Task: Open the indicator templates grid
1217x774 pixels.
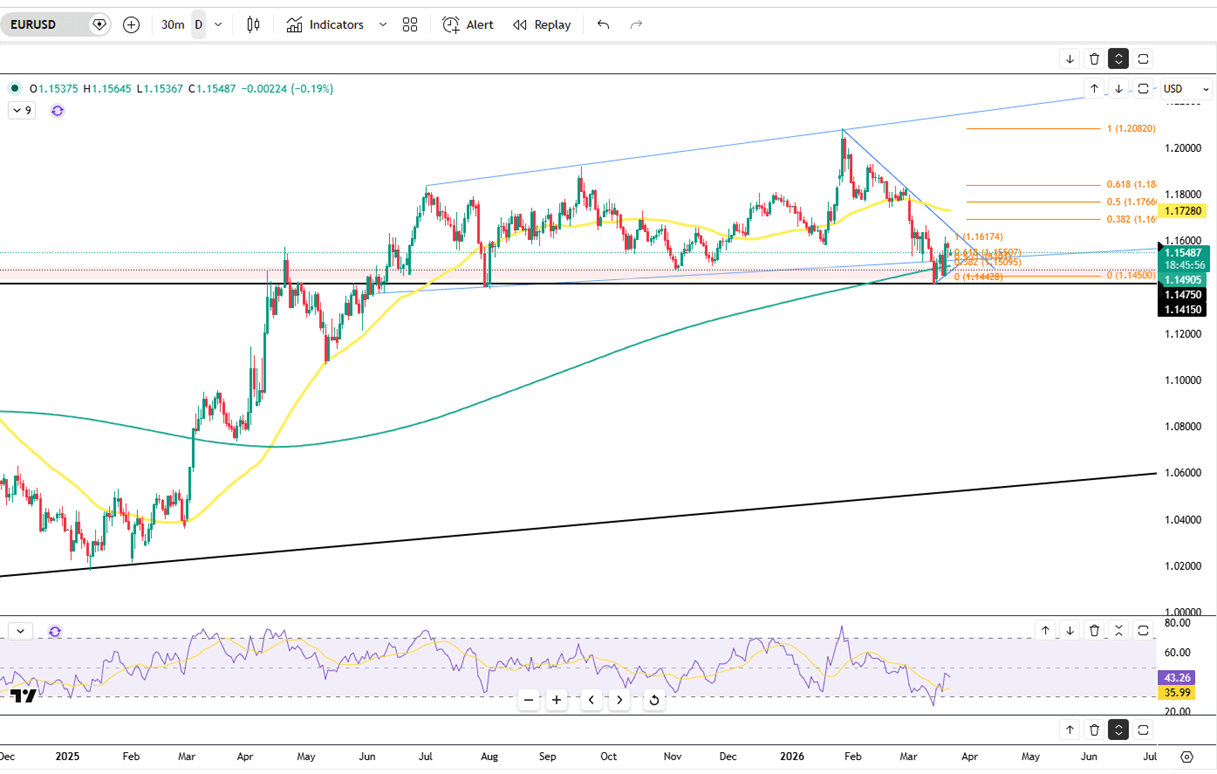Action: click(410, 25)
